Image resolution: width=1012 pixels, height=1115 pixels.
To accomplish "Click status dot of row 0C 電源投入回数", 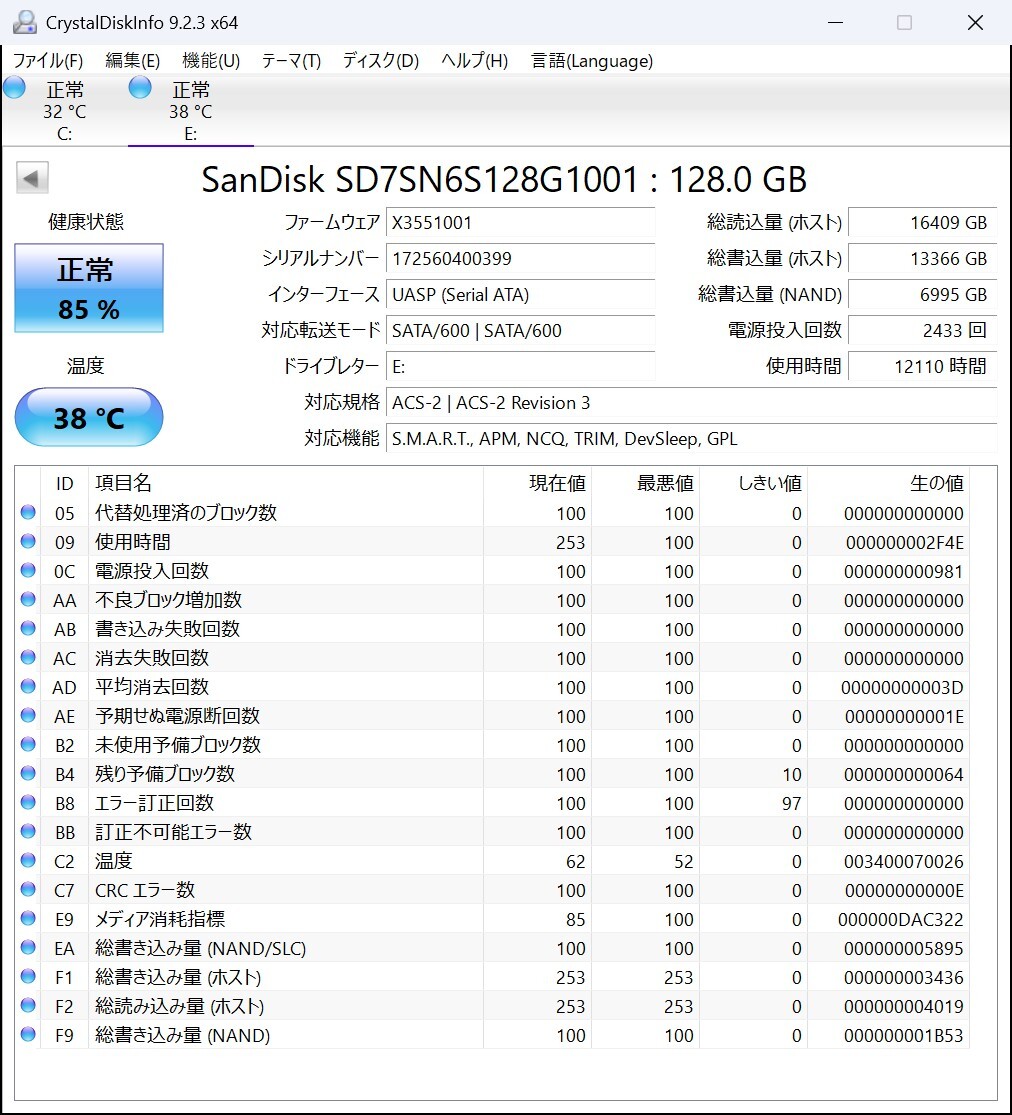I will tap(28, 570).
